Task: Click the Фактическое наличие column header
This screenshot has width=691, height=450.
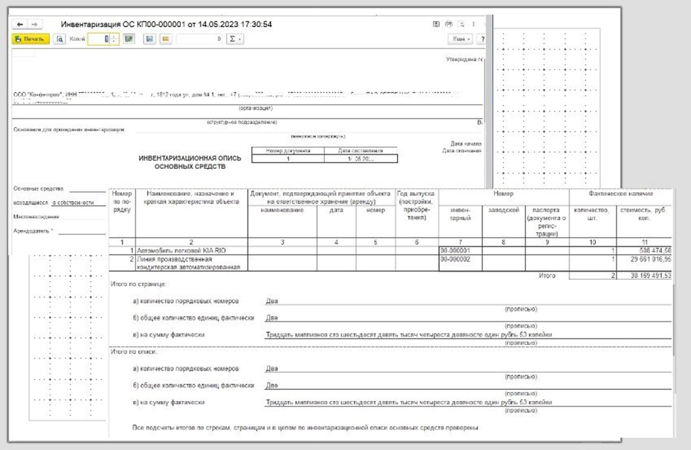Action: [x=620, y=193]
